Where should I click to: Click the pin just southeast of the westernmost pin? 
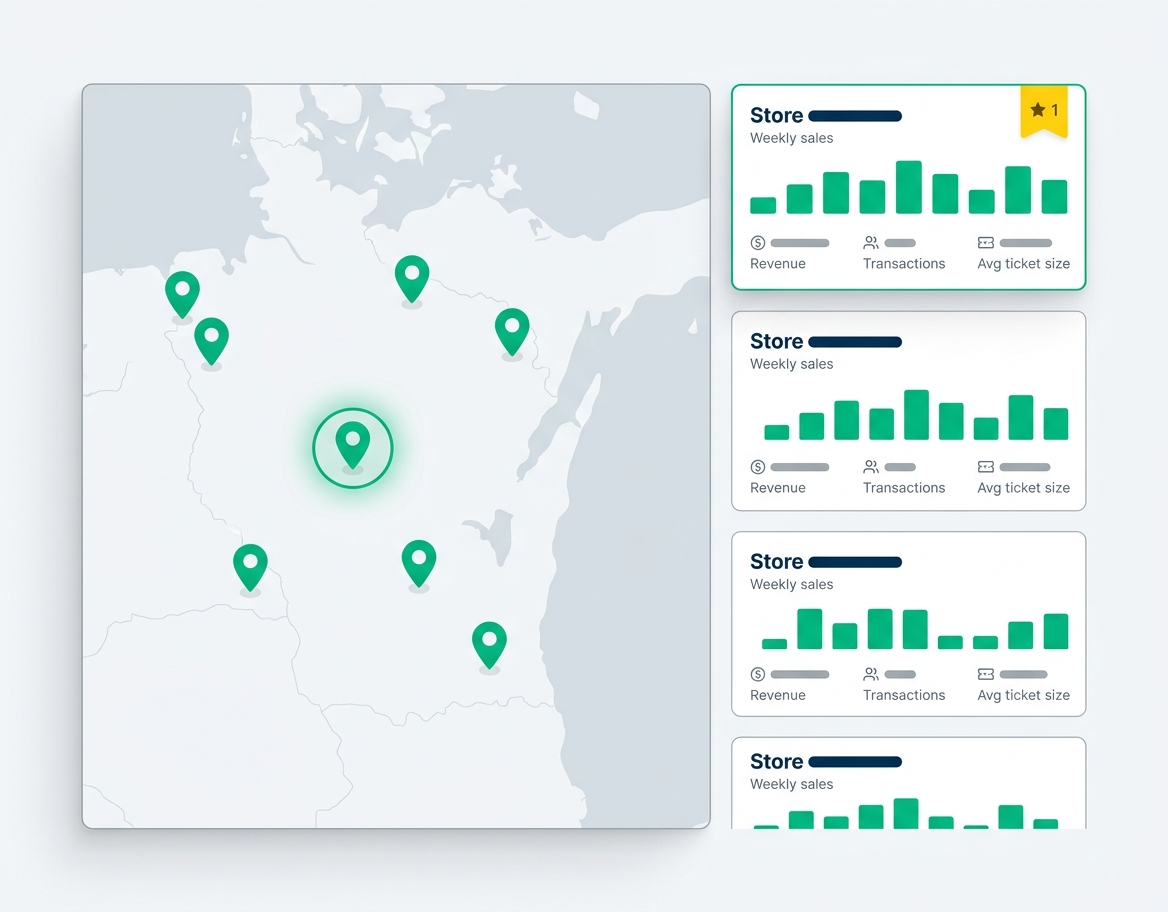212,341
